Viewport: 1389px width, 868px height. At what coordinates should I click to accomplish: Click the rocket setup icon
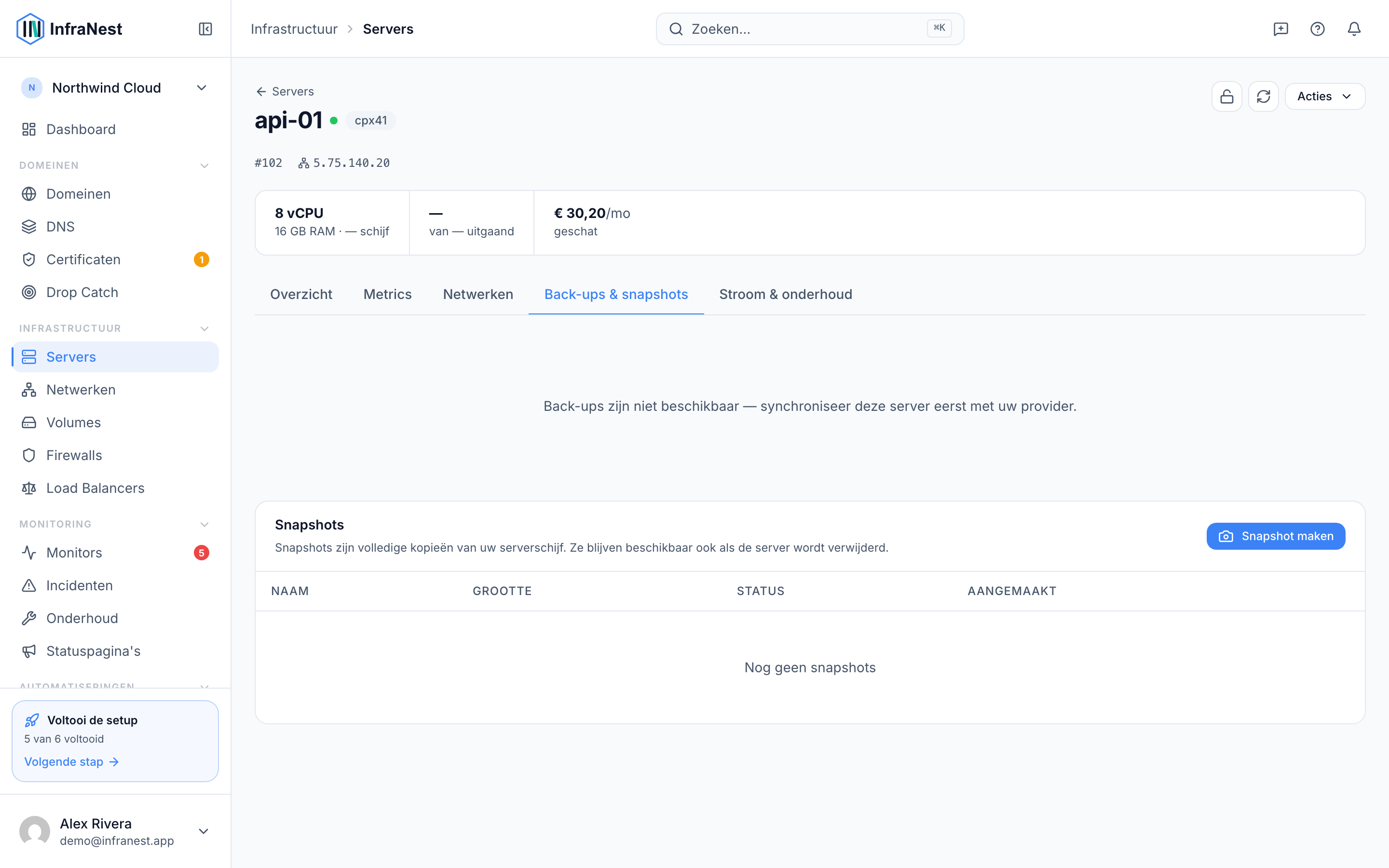pos(32,720)
